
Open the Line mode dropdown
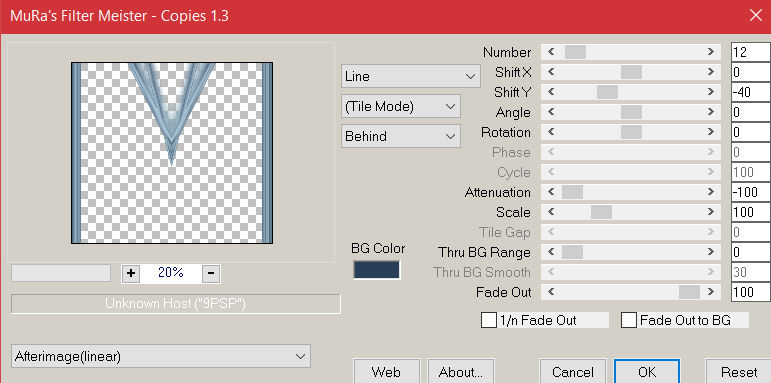[x=411, y=77]
